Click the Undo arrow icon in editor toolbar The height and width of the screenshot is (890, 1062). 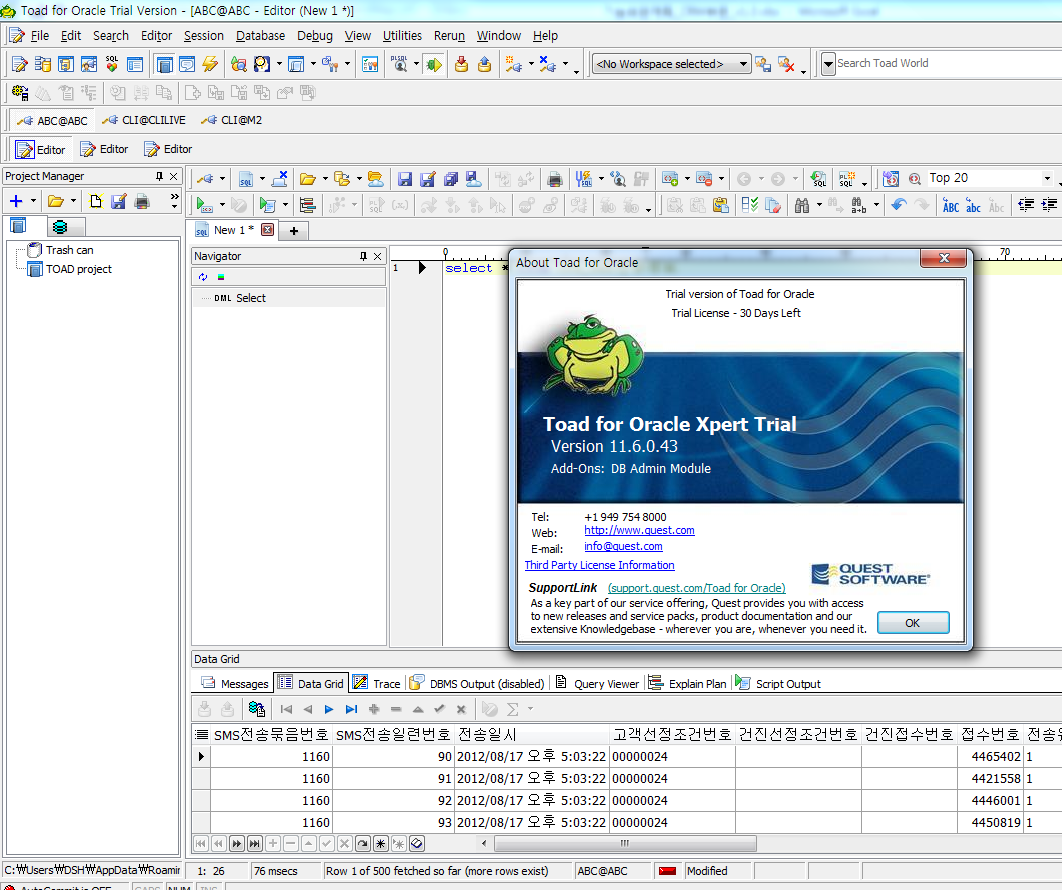pos(898,205)
